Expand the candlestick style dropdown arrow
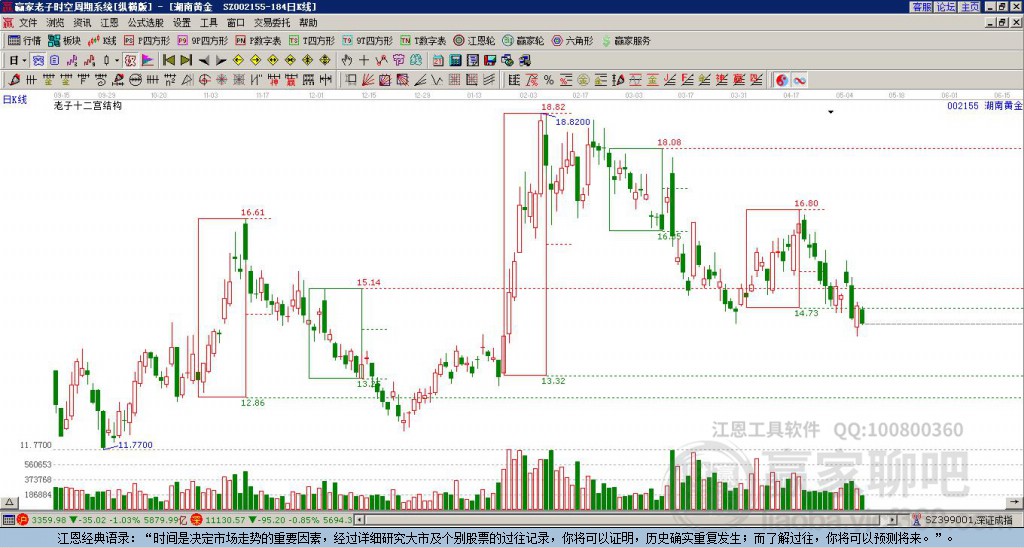Screen dimensions: 1024x548 coord(117,61)
